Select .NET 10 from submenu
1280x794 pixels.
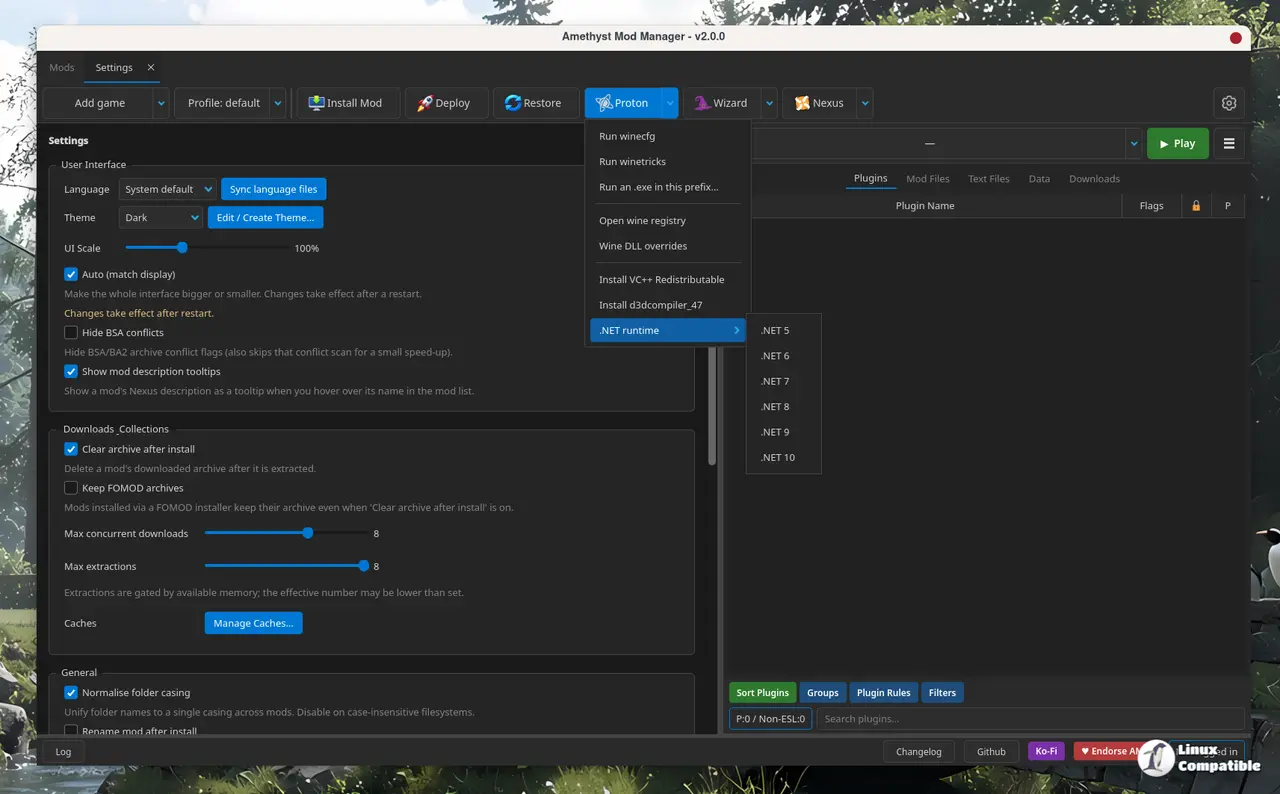point(784,457)
